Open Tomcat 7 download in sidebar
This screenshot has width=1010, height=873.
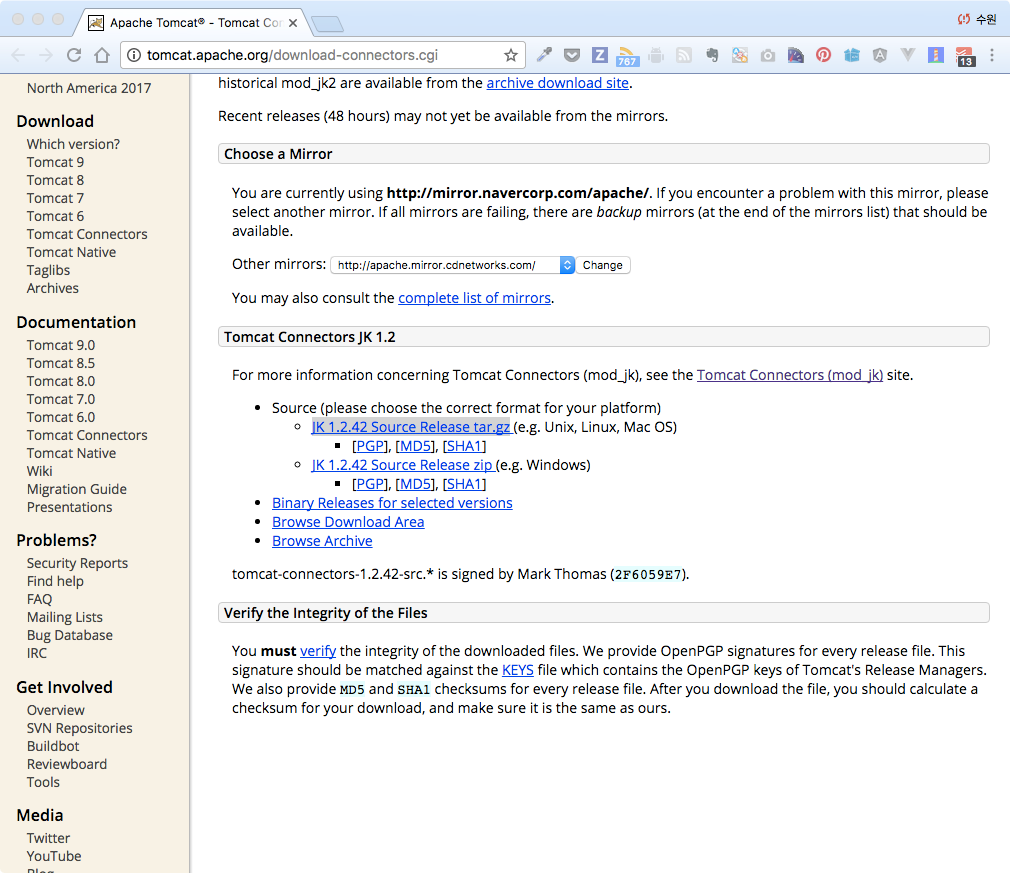55,198
